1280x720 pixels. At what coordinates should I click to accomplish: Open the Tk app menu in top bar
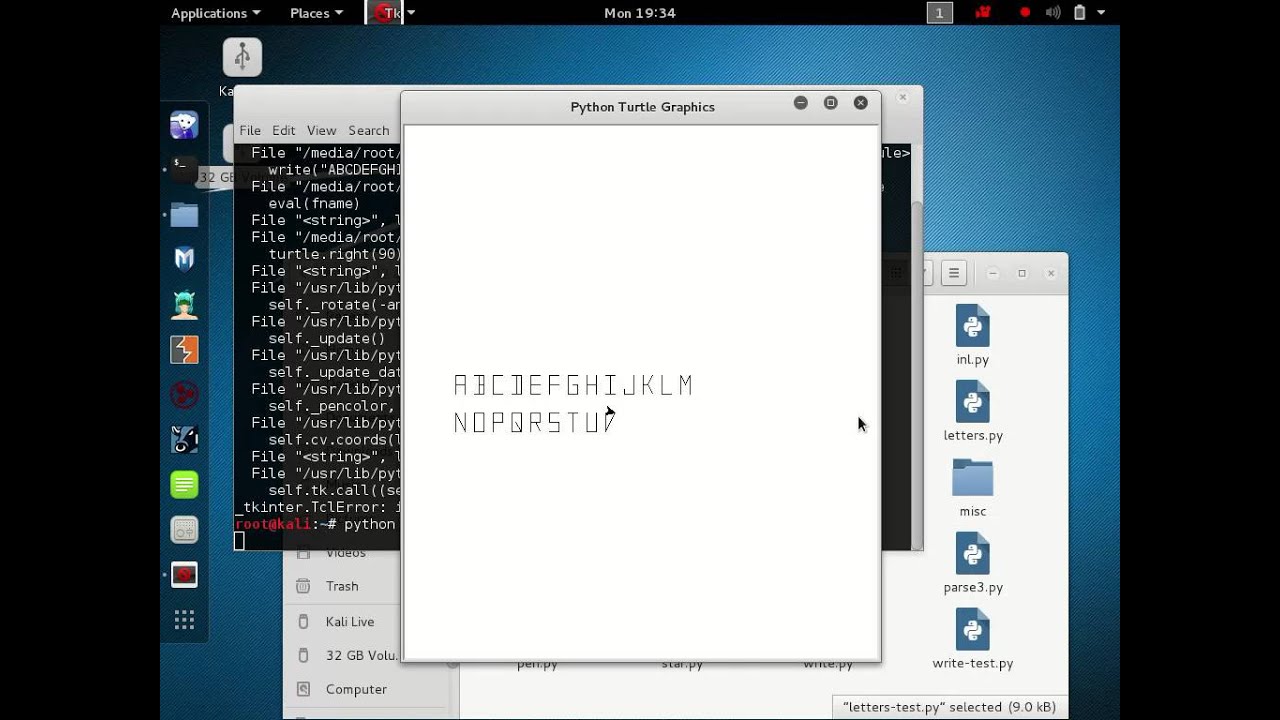point(393,13)
